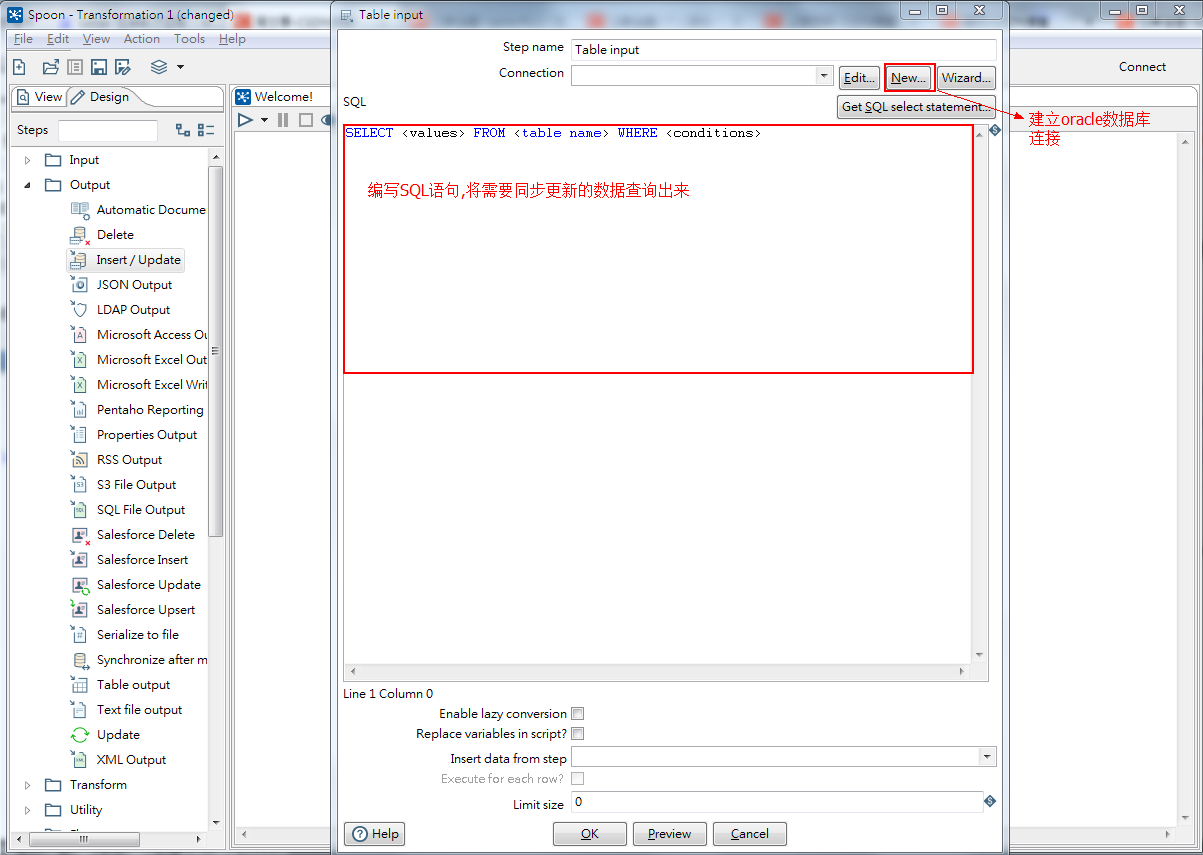Click the variable icon beside Limit size
This screenshot has width=1203, height=855.
pyautogui.click(x=989, y=801)
